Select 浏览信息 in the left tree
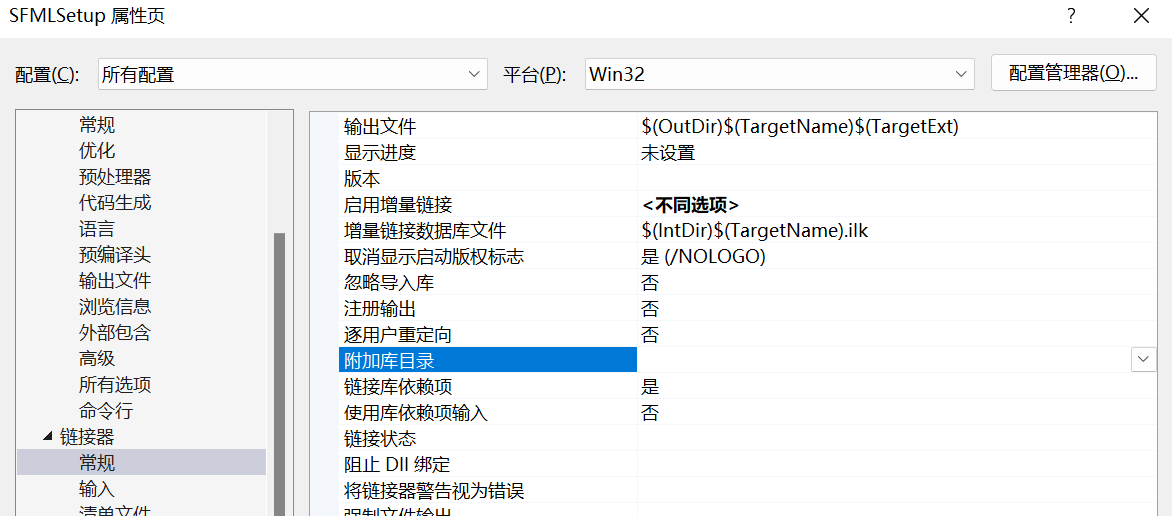1172x516 pixels. 115,307
